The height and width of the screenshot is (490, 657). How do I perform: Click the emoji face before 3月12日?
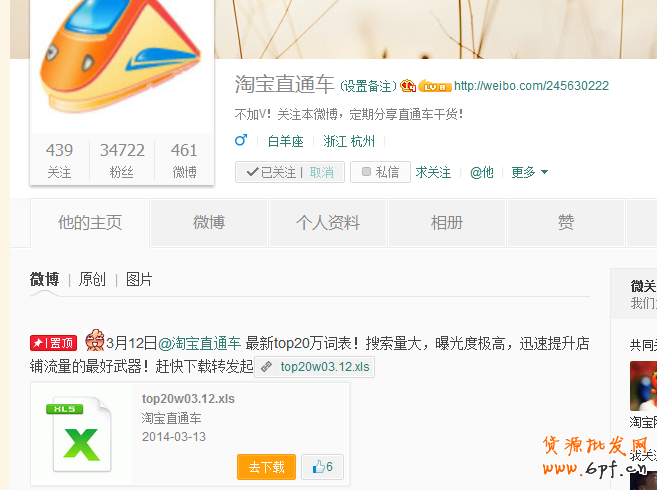(x=95, y=341)
